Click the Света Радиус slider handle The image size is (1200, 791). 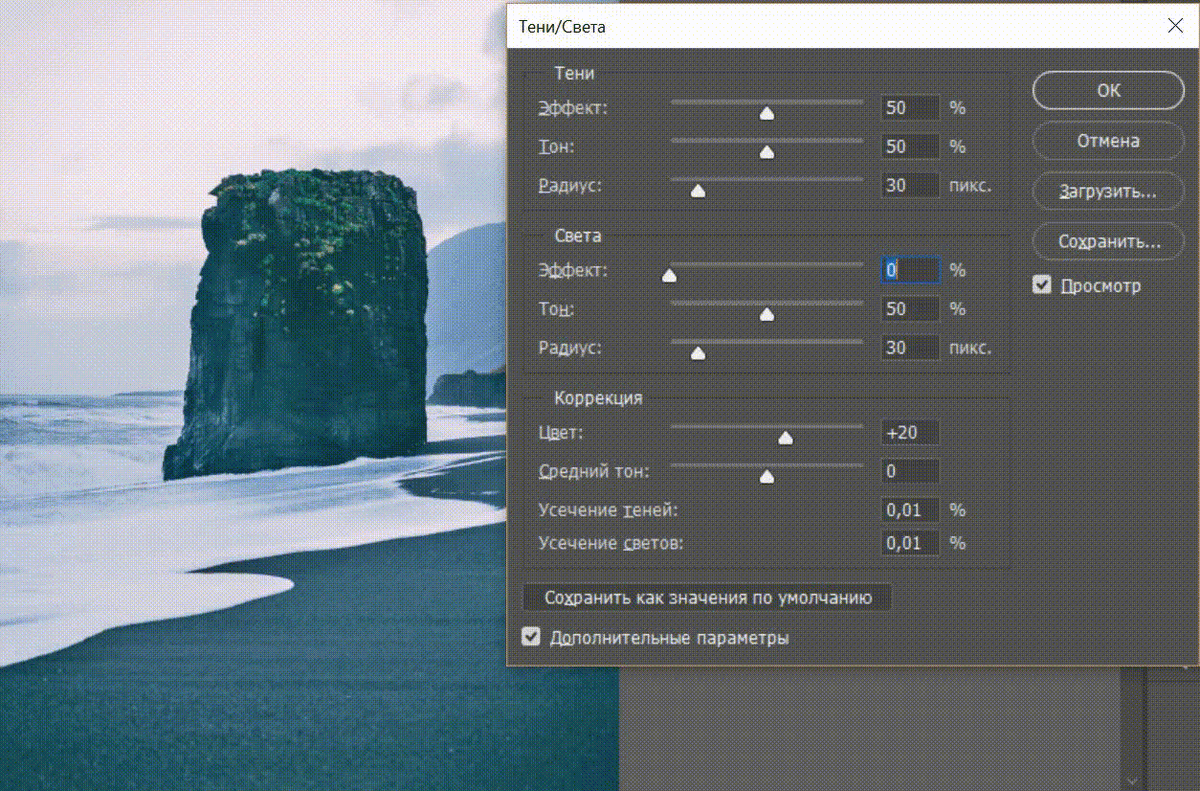point(698,353)
